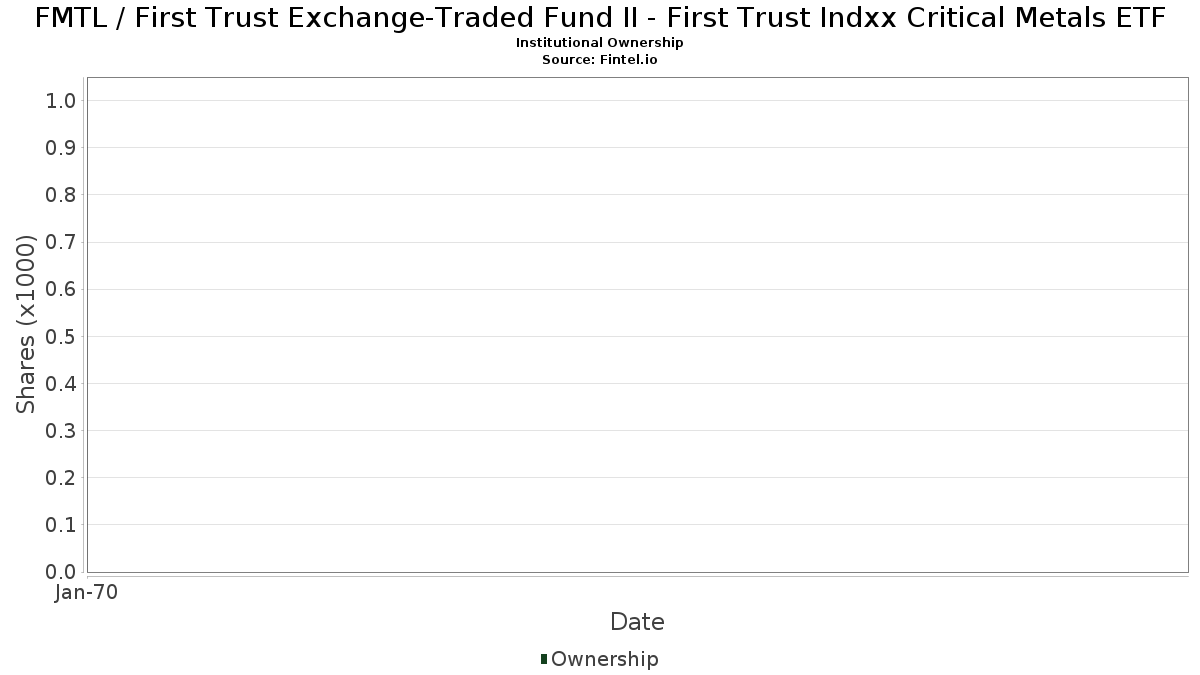Viewport: 1200px width, 675px height.
Task: Click the FMTL chart title text
Action: [600, 17]
